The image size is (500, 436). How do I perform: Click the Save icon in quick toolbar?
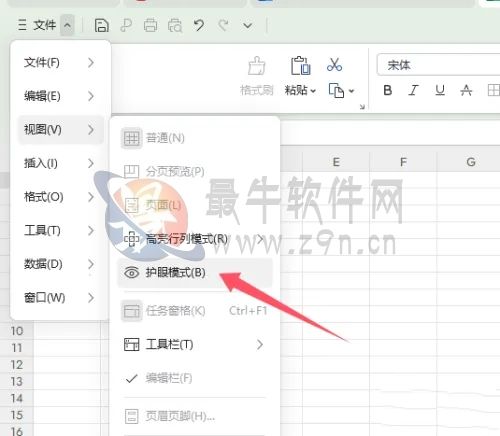[x=101, y=25]
